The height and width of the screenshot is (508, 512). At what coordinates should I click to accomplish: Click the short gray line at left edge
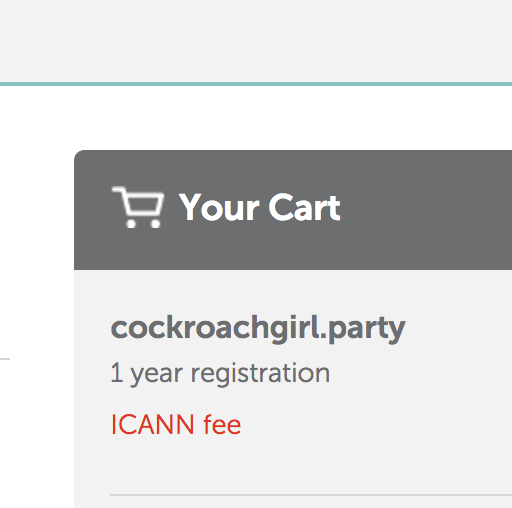5,359
